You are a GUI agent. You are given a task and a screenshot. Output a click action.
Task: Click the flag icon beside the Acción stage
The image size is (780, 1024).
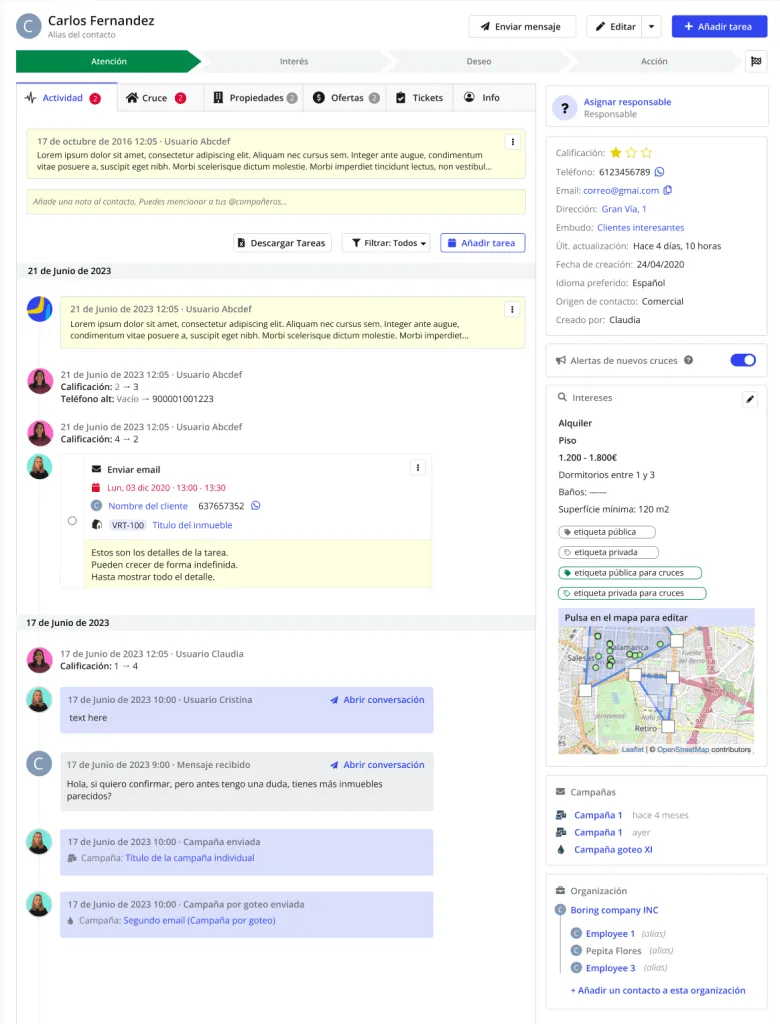pos(756,61)
